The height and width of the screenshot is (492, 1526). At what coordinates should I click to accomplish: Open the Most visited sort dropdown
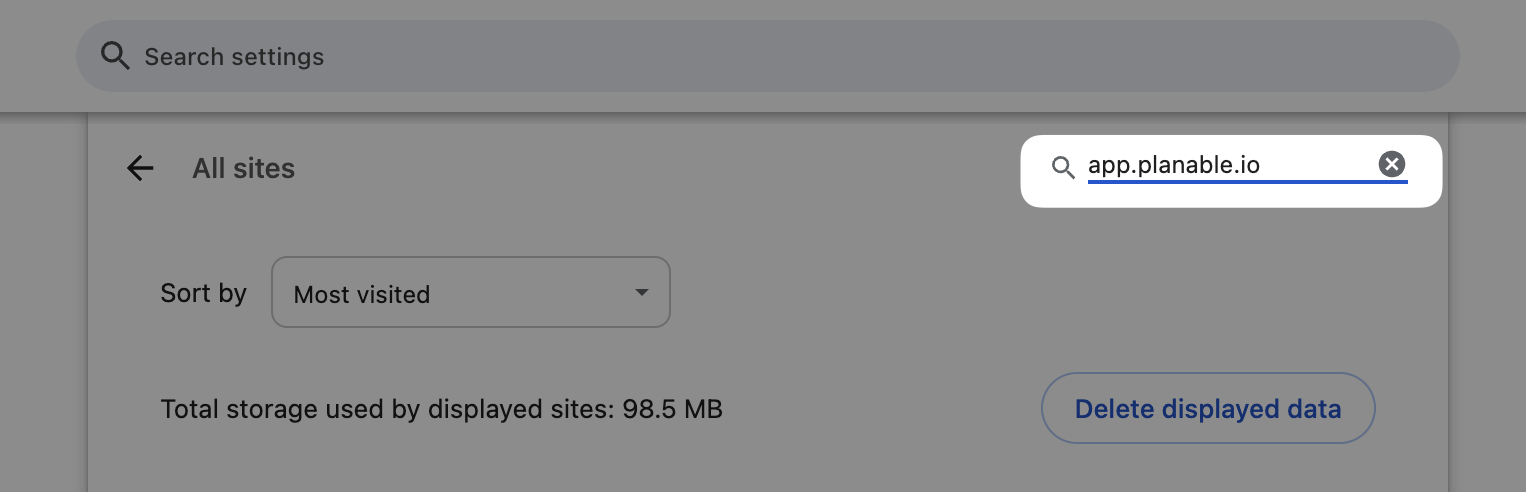click(470, 293)
